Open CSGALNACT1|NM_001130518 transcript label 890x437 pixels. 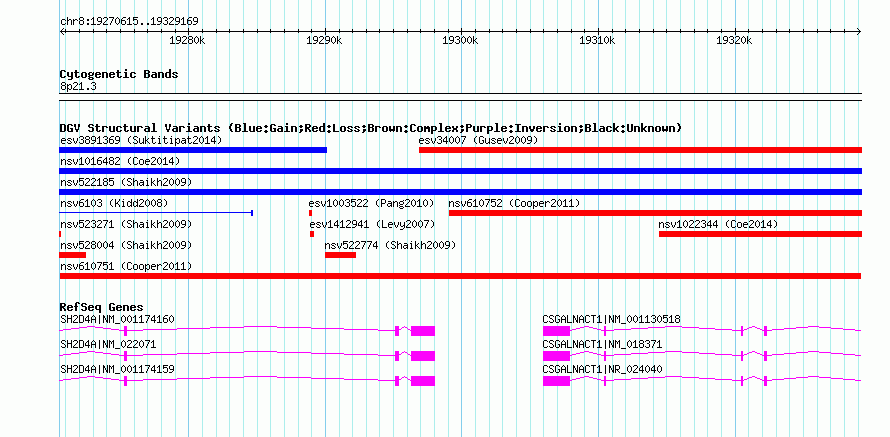[611, 319]
